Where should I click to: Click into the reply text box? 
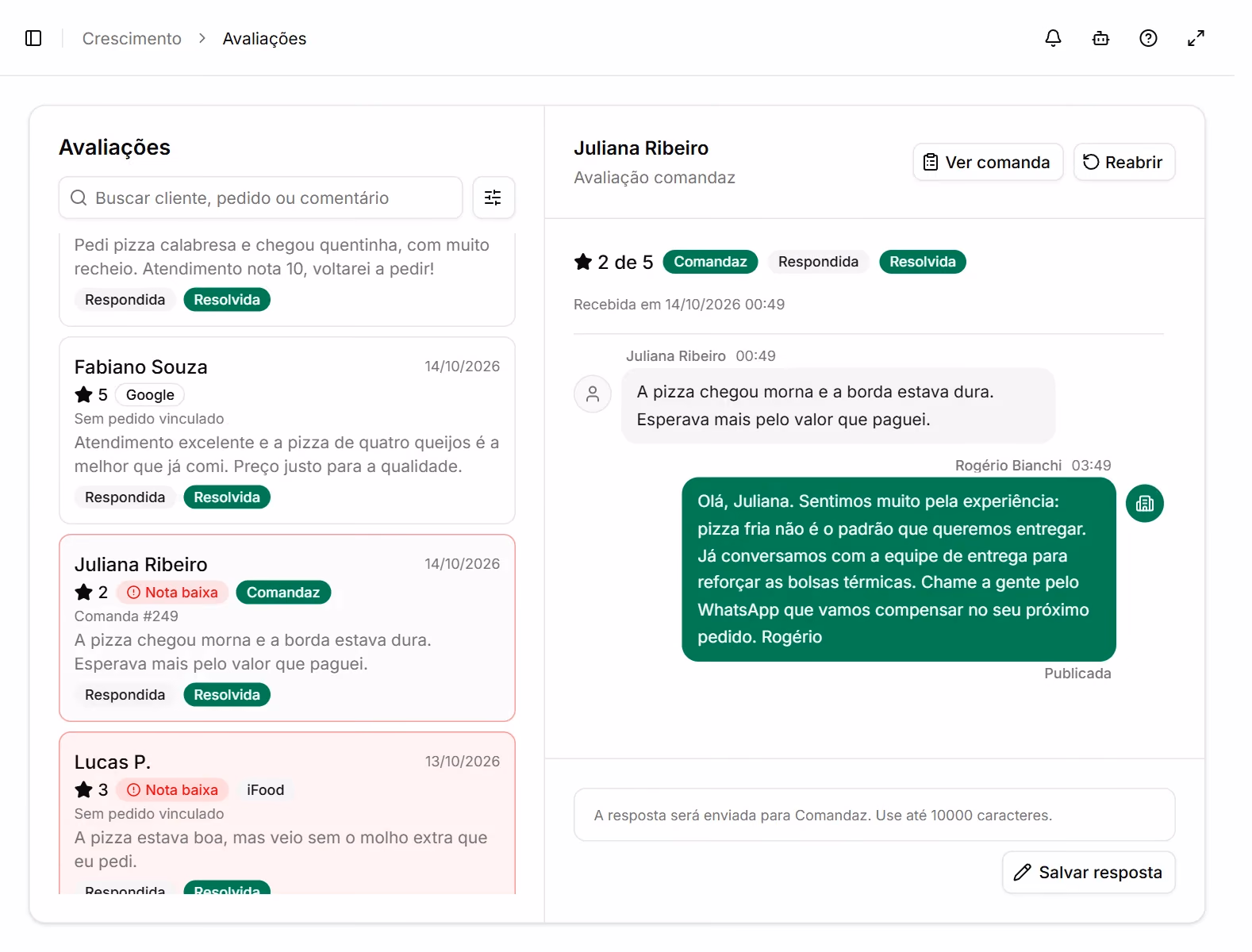874,815
